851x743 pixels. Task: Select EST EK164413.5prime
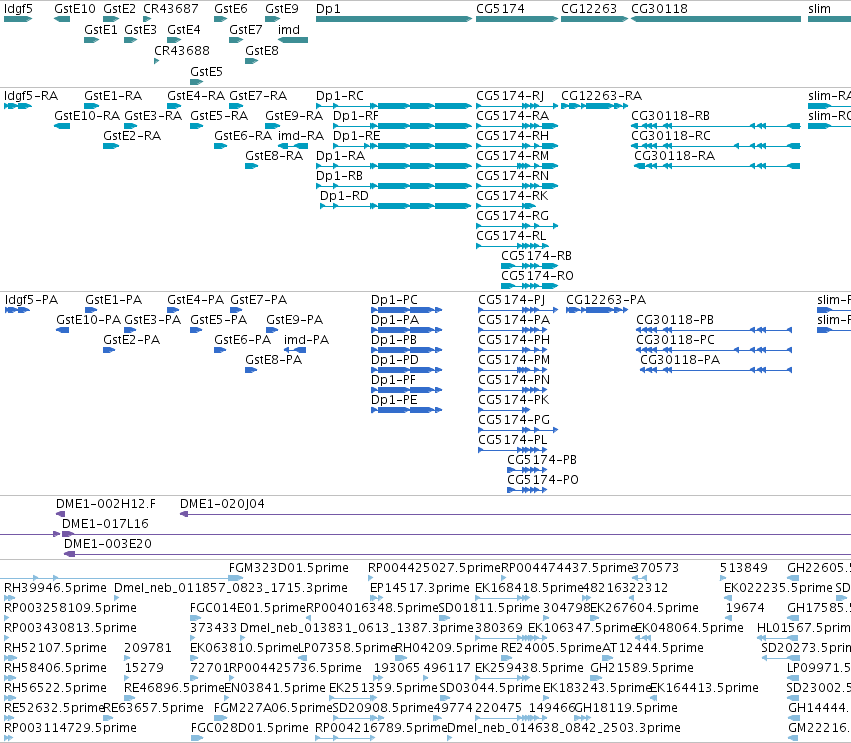point(704,688)
